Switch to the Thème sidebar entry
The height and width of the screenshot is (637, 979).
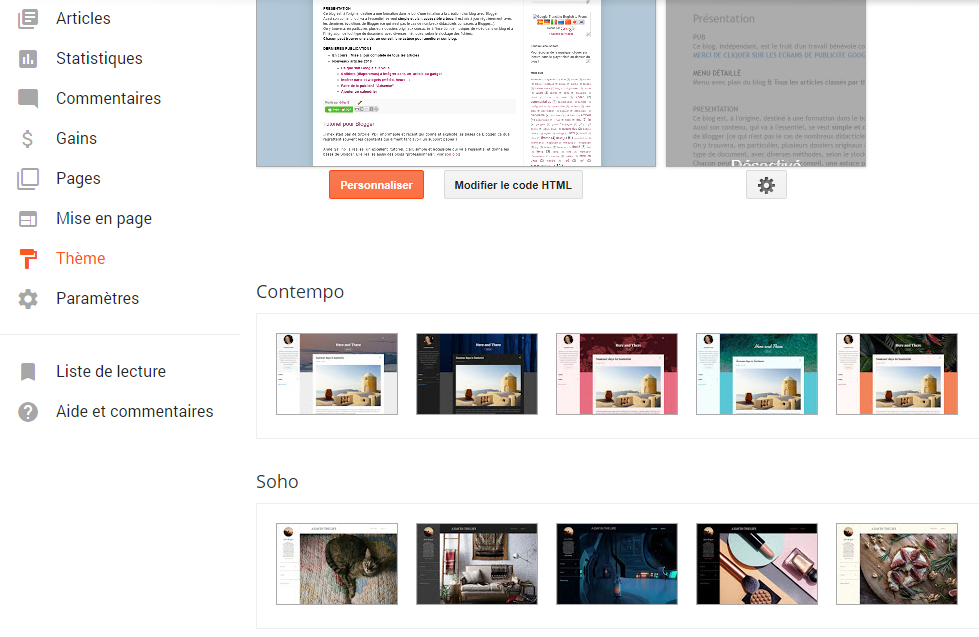[x=80, y=258]
